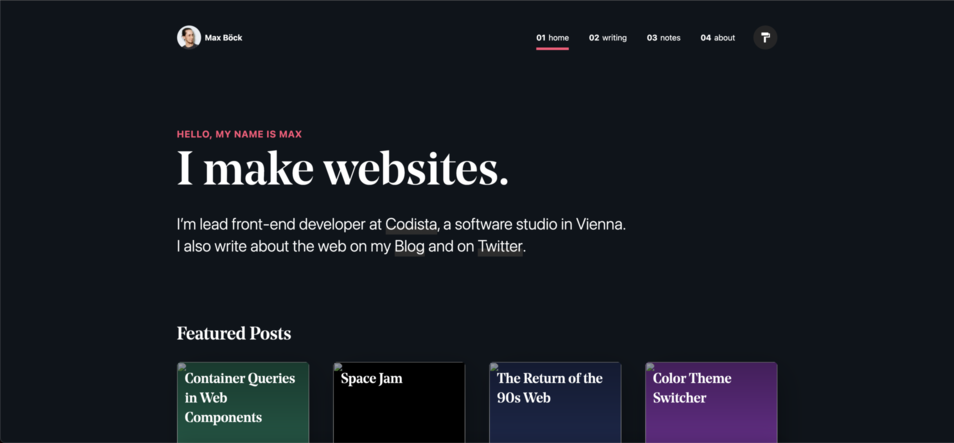
Task: Open the Color Theme Switcher featured post
Action: 711,402
